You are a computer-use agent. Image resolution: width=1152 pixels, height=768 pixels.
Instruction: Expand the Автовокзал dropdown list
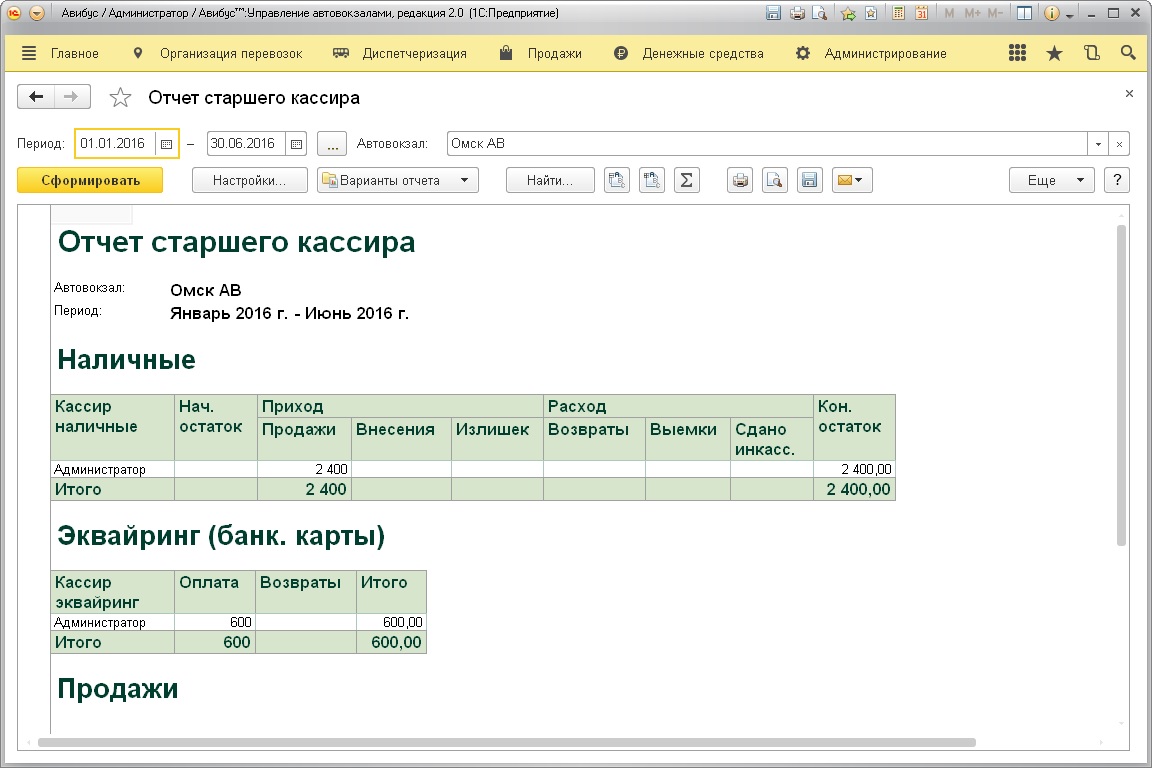coord(1099,144)
